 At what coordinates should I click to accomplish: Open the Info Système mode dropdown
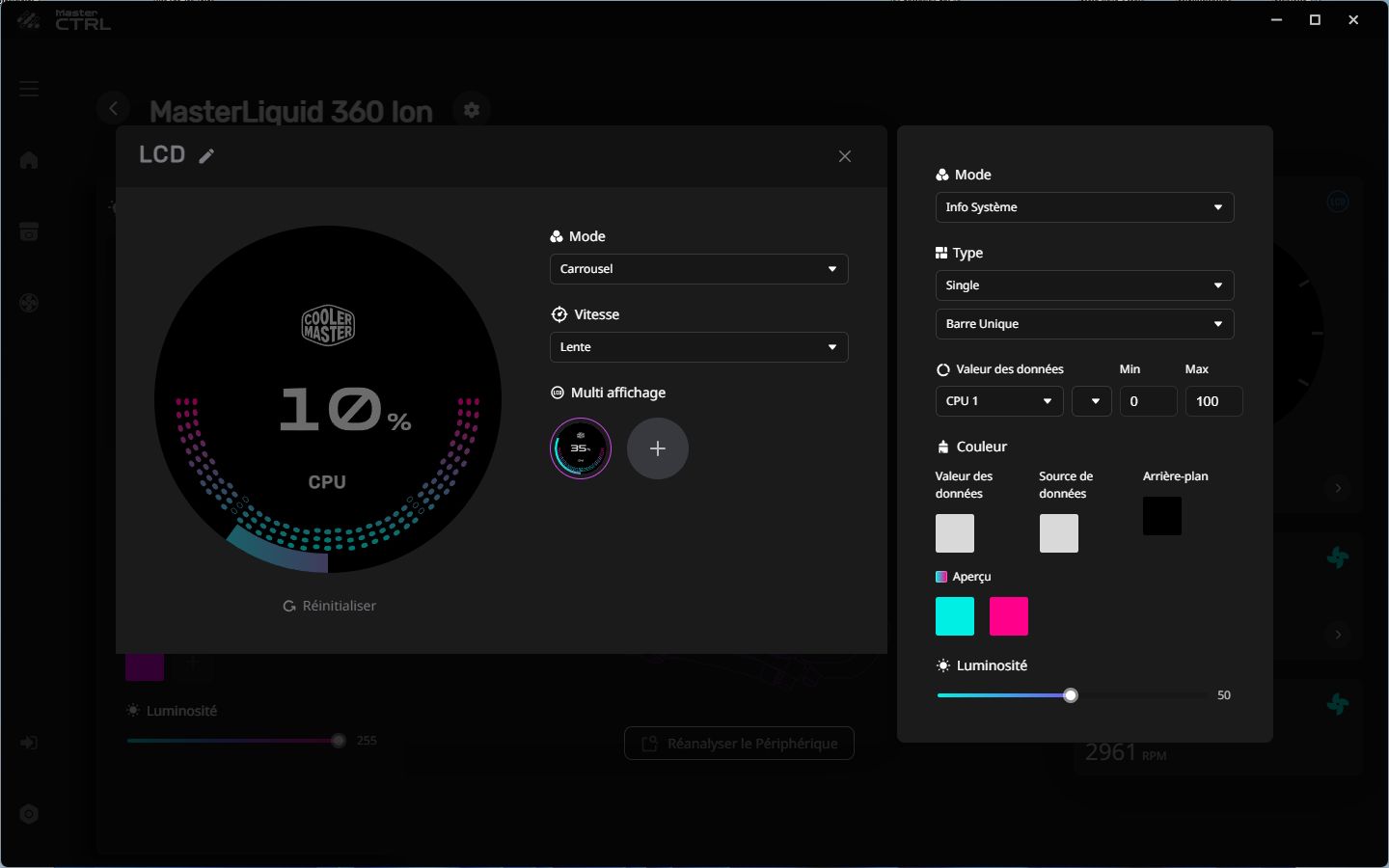1085,207
